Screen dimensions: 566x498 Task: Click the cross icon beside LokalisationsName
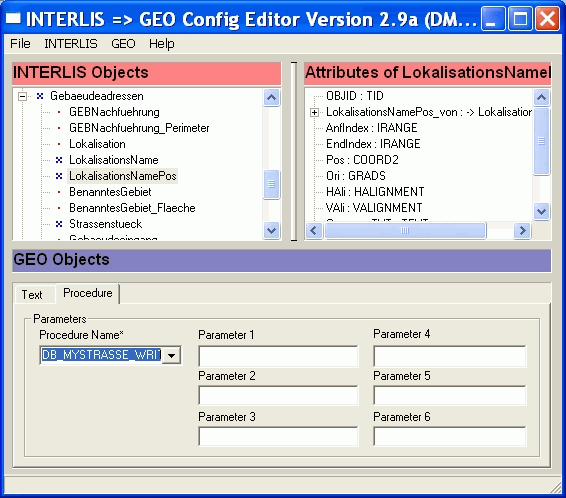tap(59, 160)
